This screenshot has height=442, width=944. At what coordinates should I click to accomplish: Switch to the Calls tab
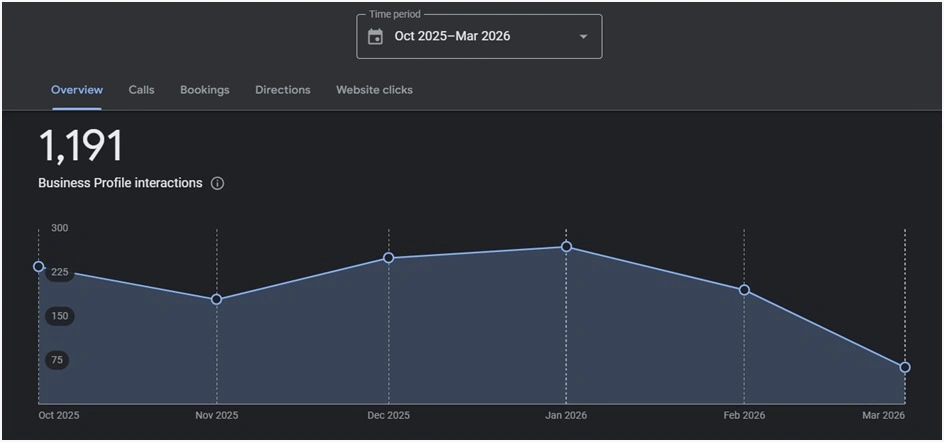[x=141, y=90]
